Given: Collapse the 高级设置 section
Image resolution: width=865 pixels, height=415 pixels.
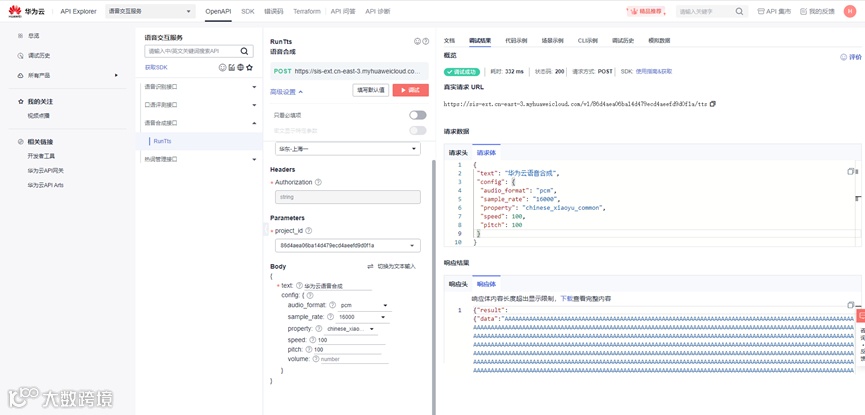Looking at the screenshot, I should tap(286, 92).
